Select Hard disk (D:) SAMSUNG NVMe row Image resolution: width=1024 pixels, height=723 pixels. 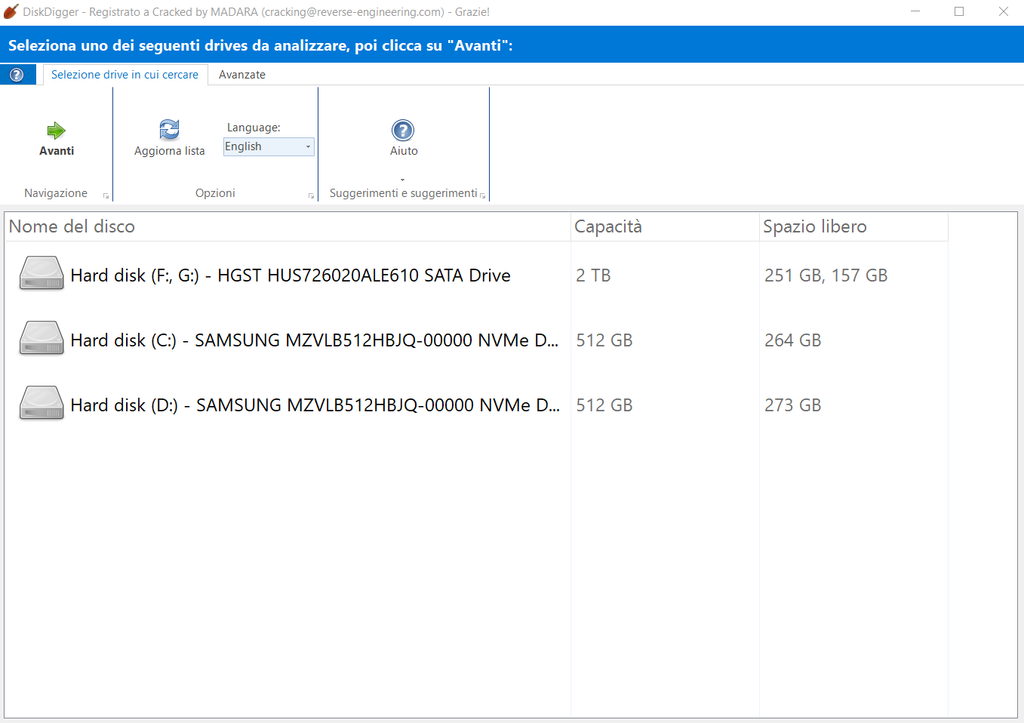point(315,405)
